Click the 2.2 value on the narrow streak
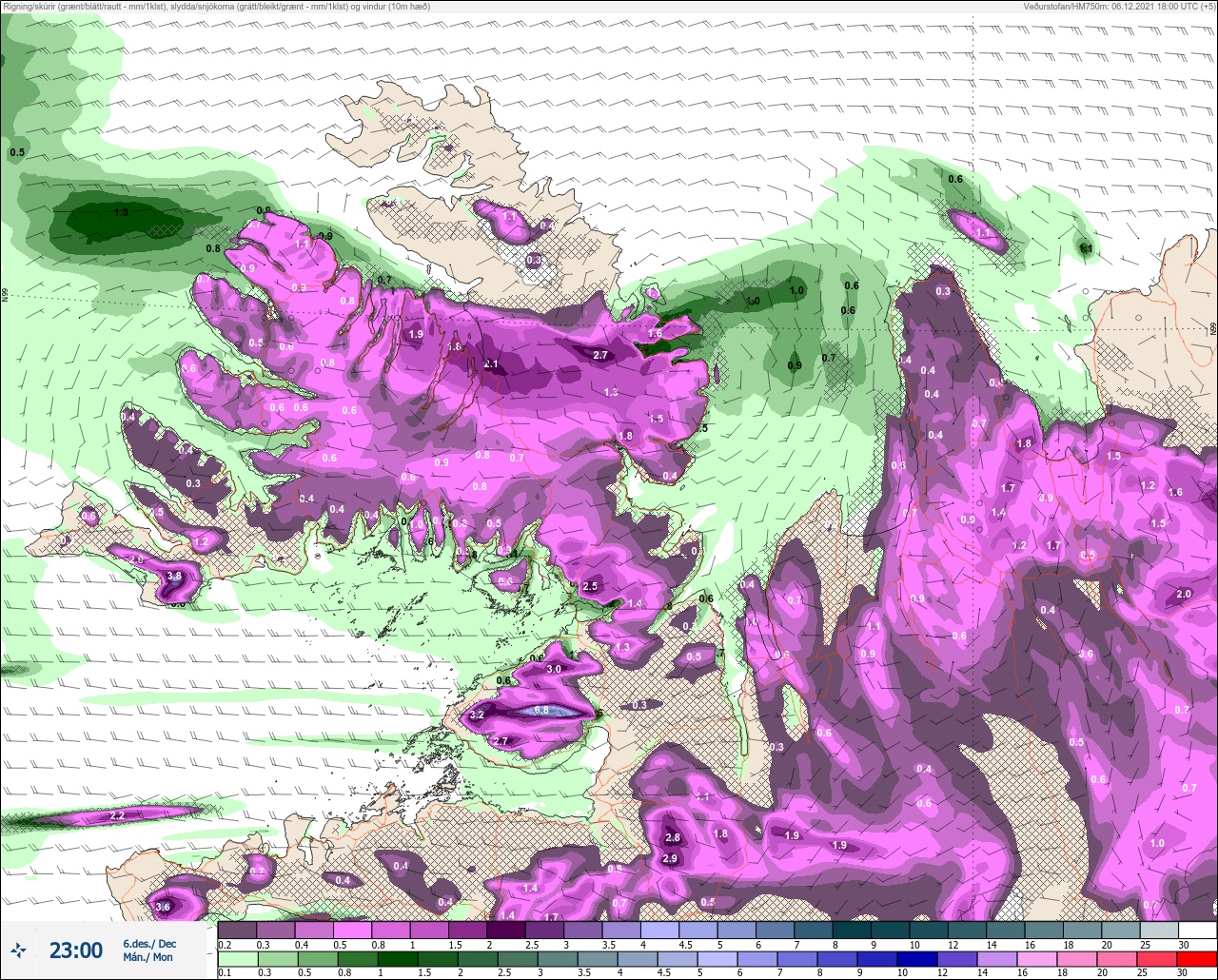Image resolution: width=1218 pixels, height=980 pixels. 118,816
